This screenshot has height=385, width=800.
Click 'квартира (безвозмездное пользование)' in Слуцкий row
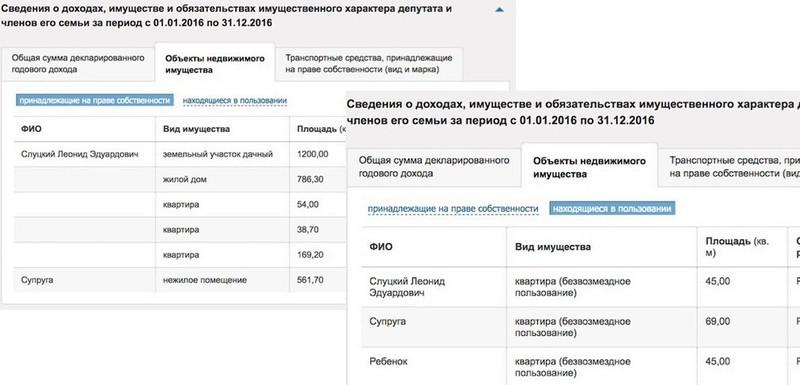[573, 287]
